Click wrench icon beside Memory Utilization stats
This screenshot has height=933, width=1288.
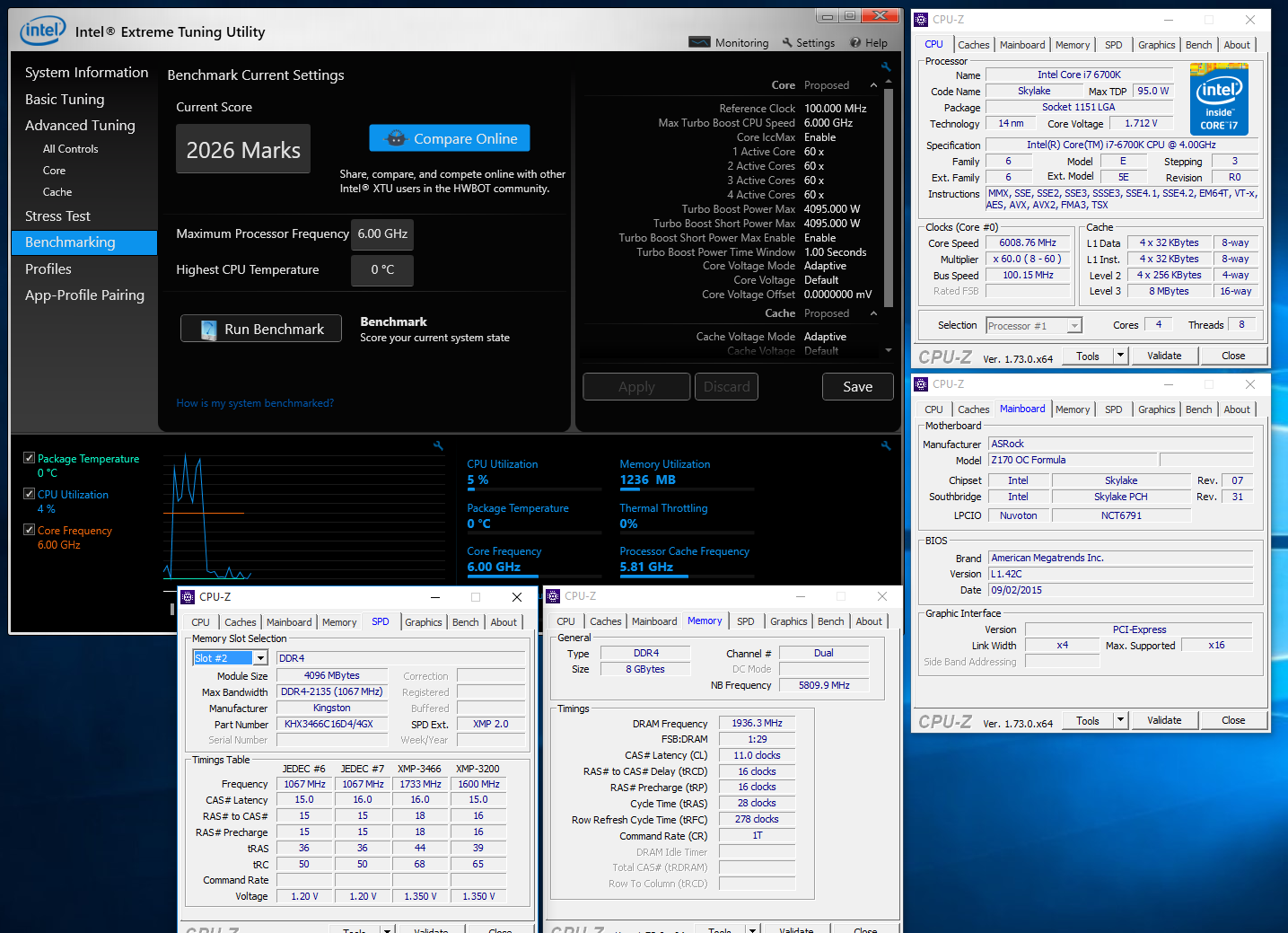[886, 445]
